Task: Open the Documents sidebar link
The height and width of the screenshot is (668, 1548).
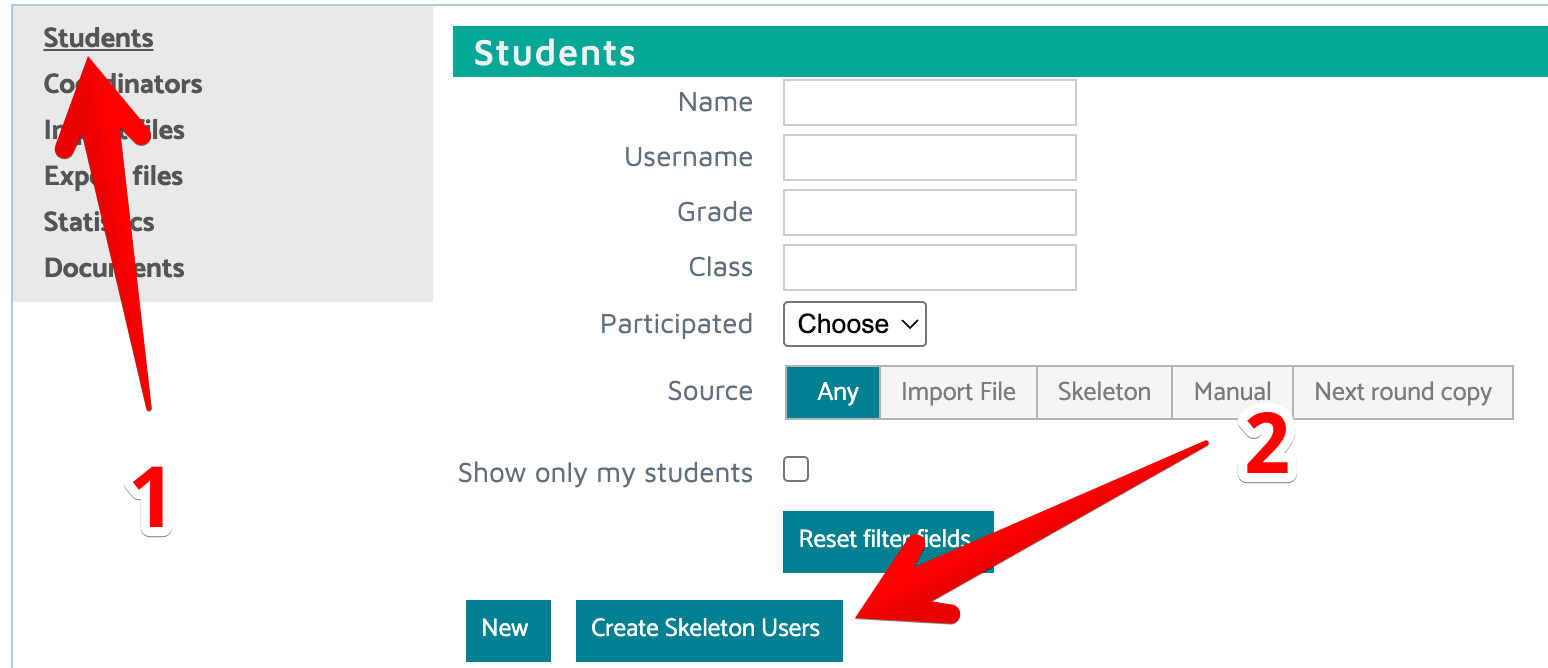Action: (x=114, y=268)
